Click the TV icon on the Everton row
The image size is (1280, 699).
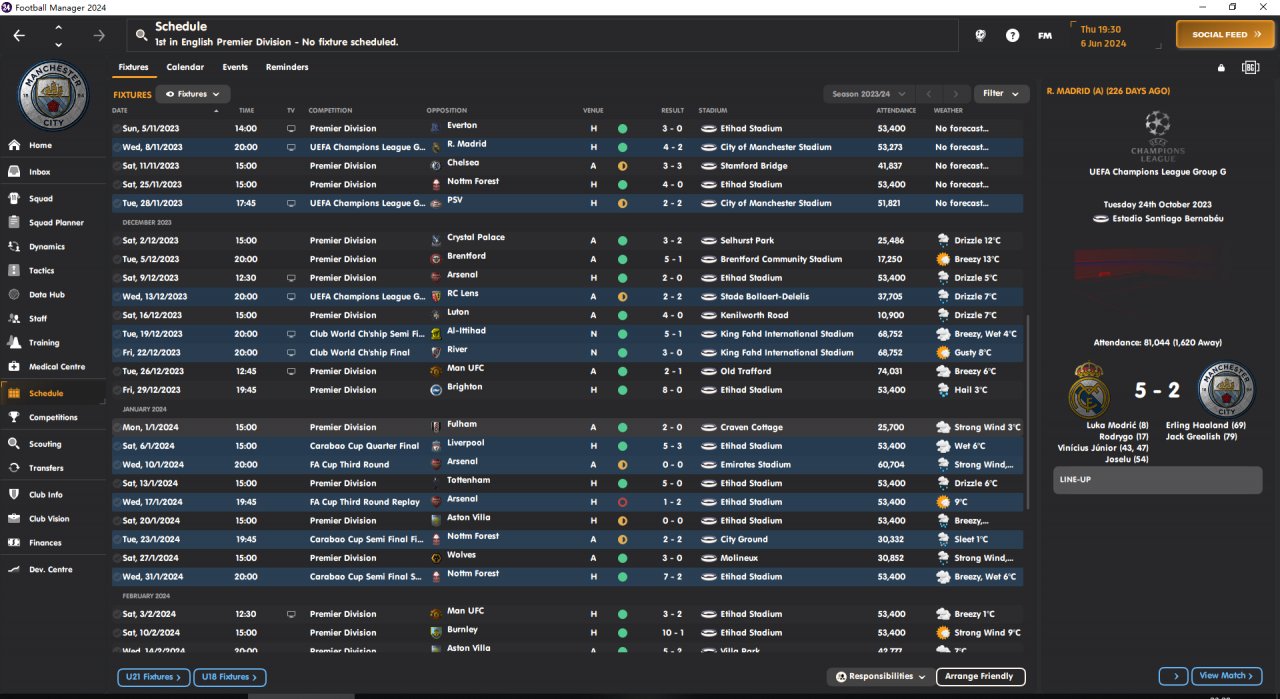point(291,128)
